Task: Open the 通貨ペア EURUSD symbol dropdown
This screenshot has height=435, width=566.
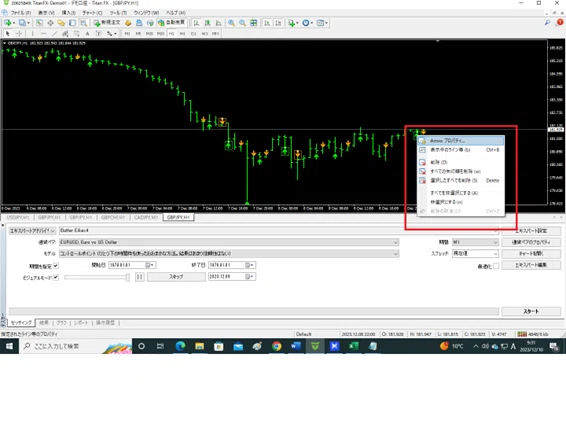Action: click(x=229, y=242)
